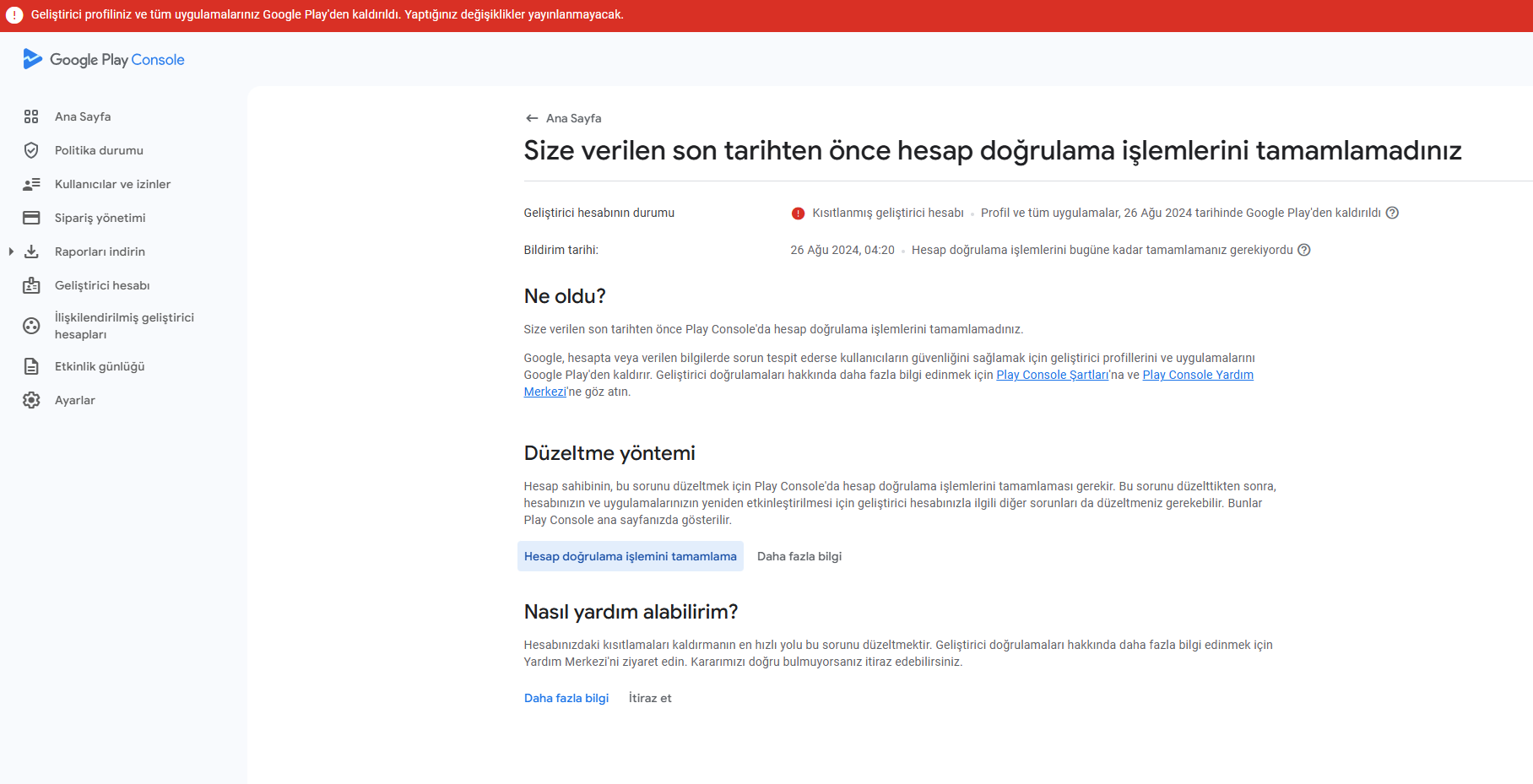This screenshot has height=784, width=1533.
Task: Click the Raporları indirin download icon
Action: click(31, 251)
